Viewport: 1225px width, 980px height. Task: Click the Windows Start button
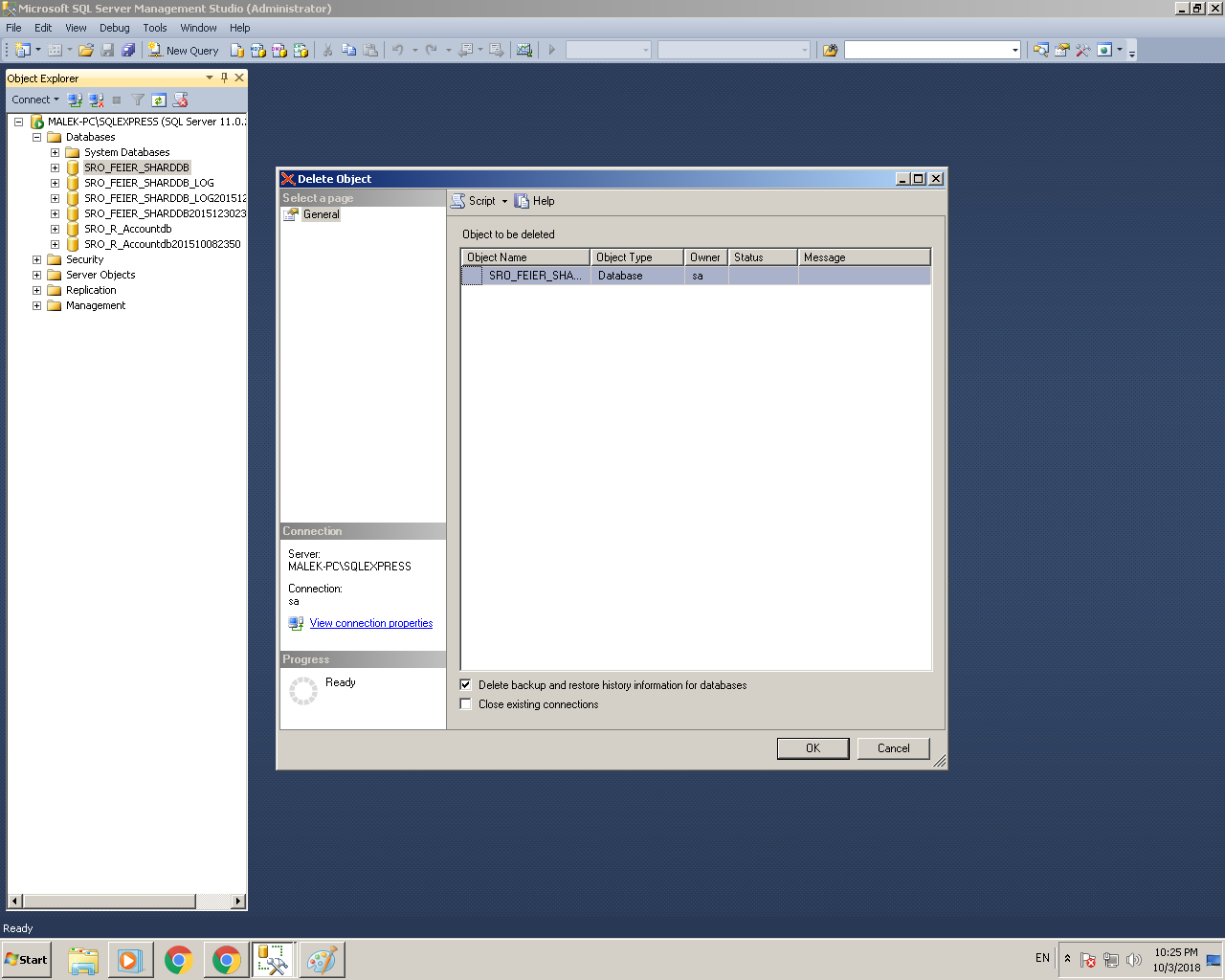point(27,960)
